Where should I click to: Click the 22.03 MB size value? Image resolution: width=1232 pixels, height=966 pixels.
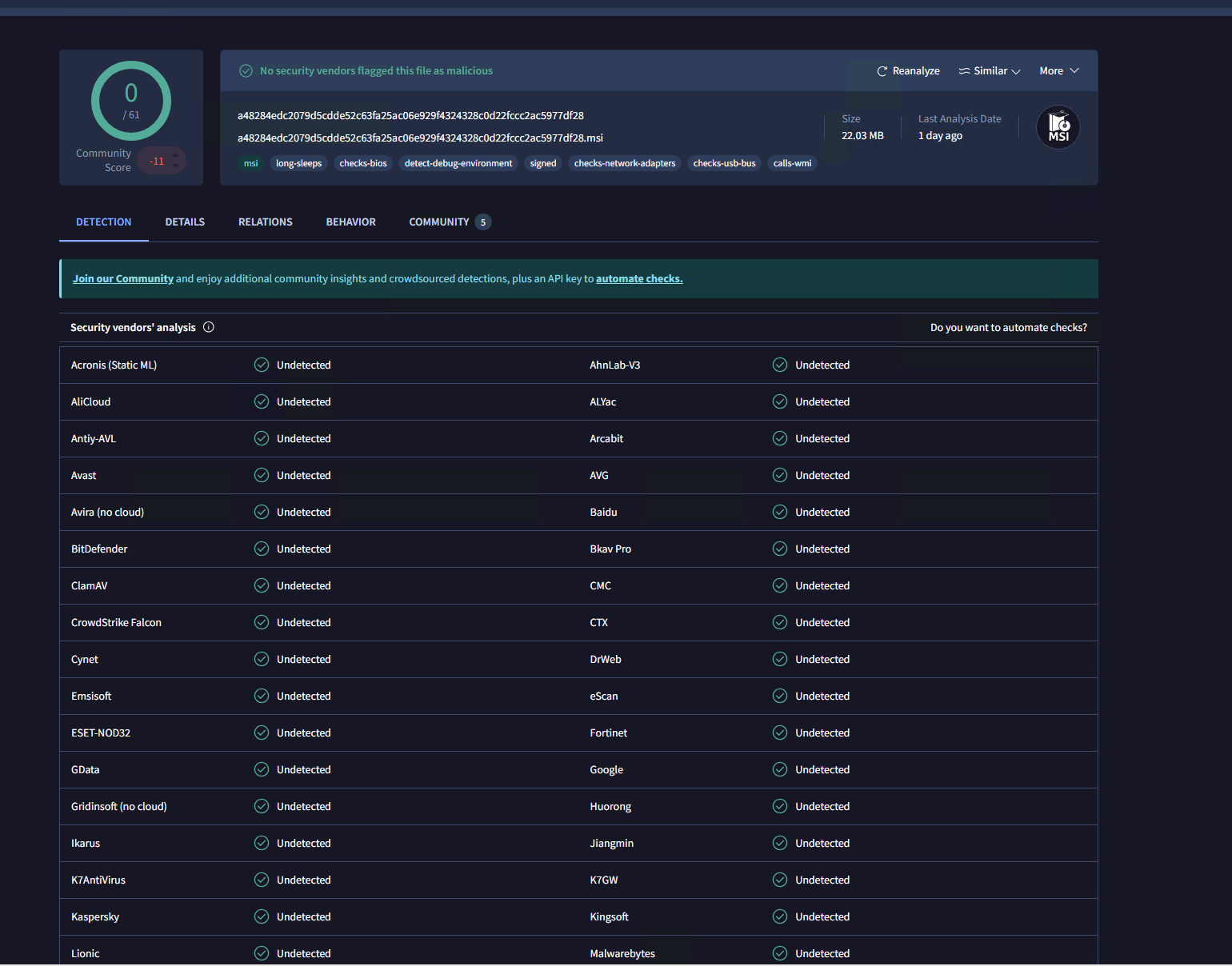pyautogui.click(x=862, y=136)
